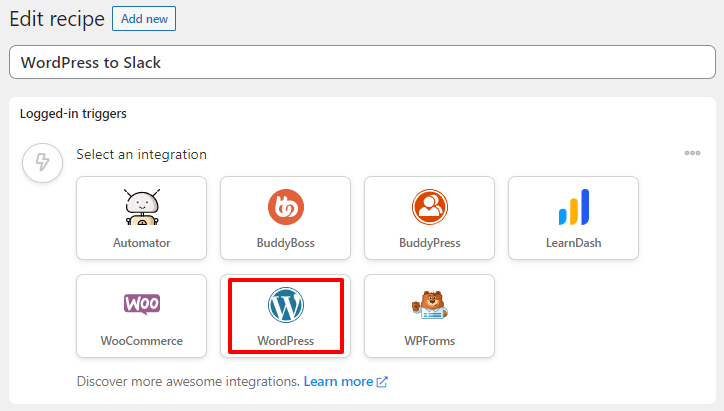
Task: Choose the BuddyBoss integration
Action: pyautogui.click(x=285, y=218)
